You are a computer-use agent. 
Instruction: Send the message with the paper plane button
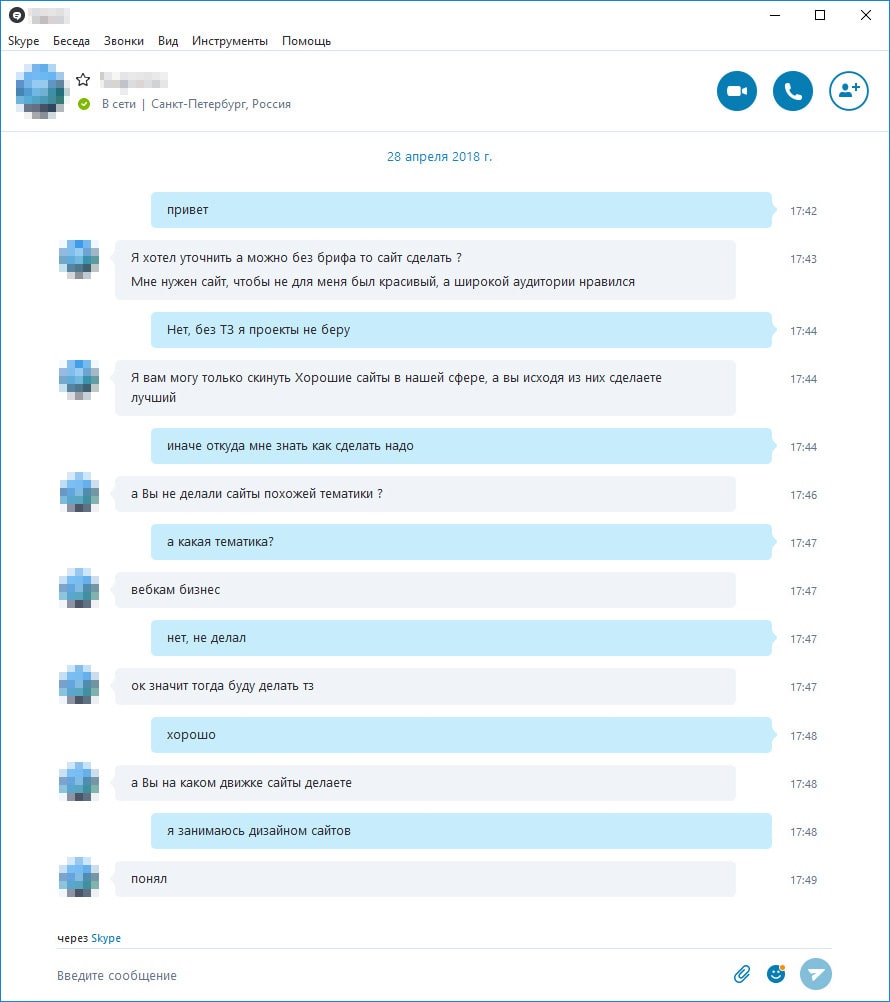point(816,974)
